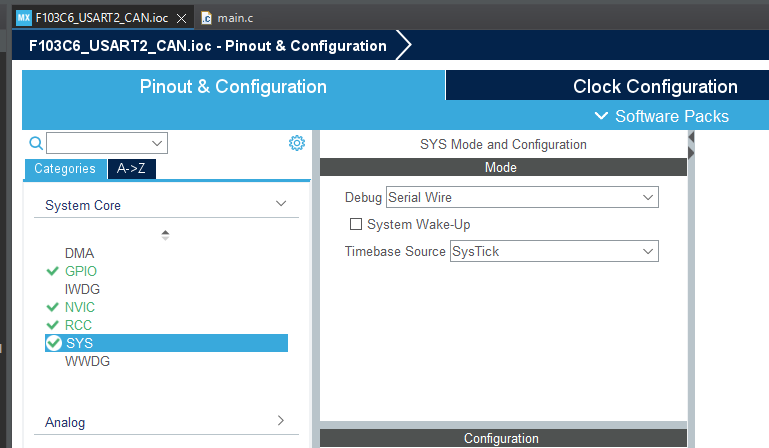
Task: Select NVIC in System Core list
Action: click(80, 307)
